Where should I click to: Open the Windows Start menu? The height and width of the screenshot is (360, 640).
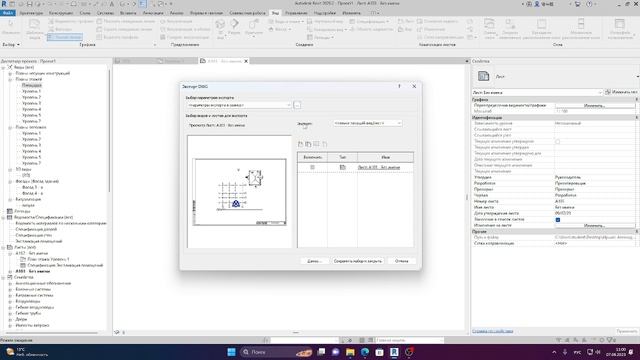coord(231,352)
